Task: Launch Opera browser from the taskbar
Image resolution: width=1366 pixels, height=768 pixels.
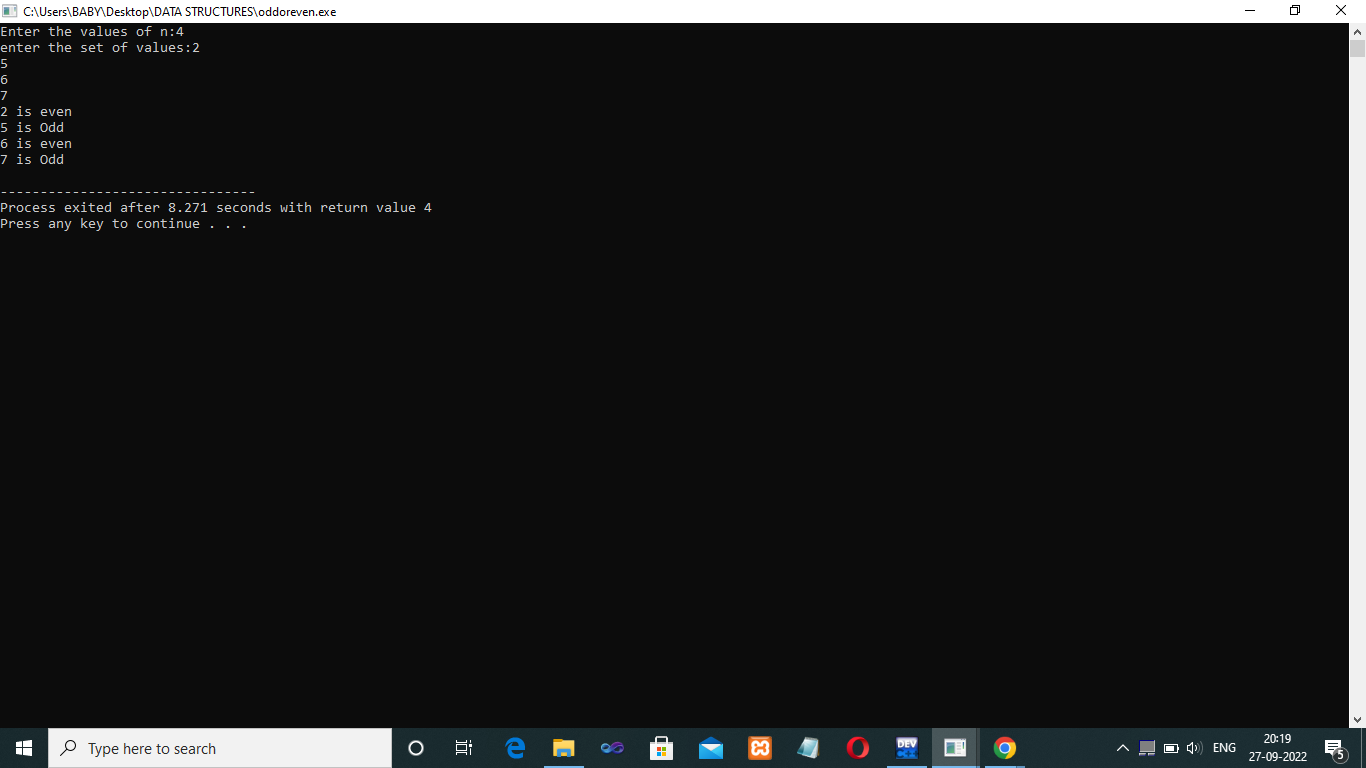Action: 857,748
